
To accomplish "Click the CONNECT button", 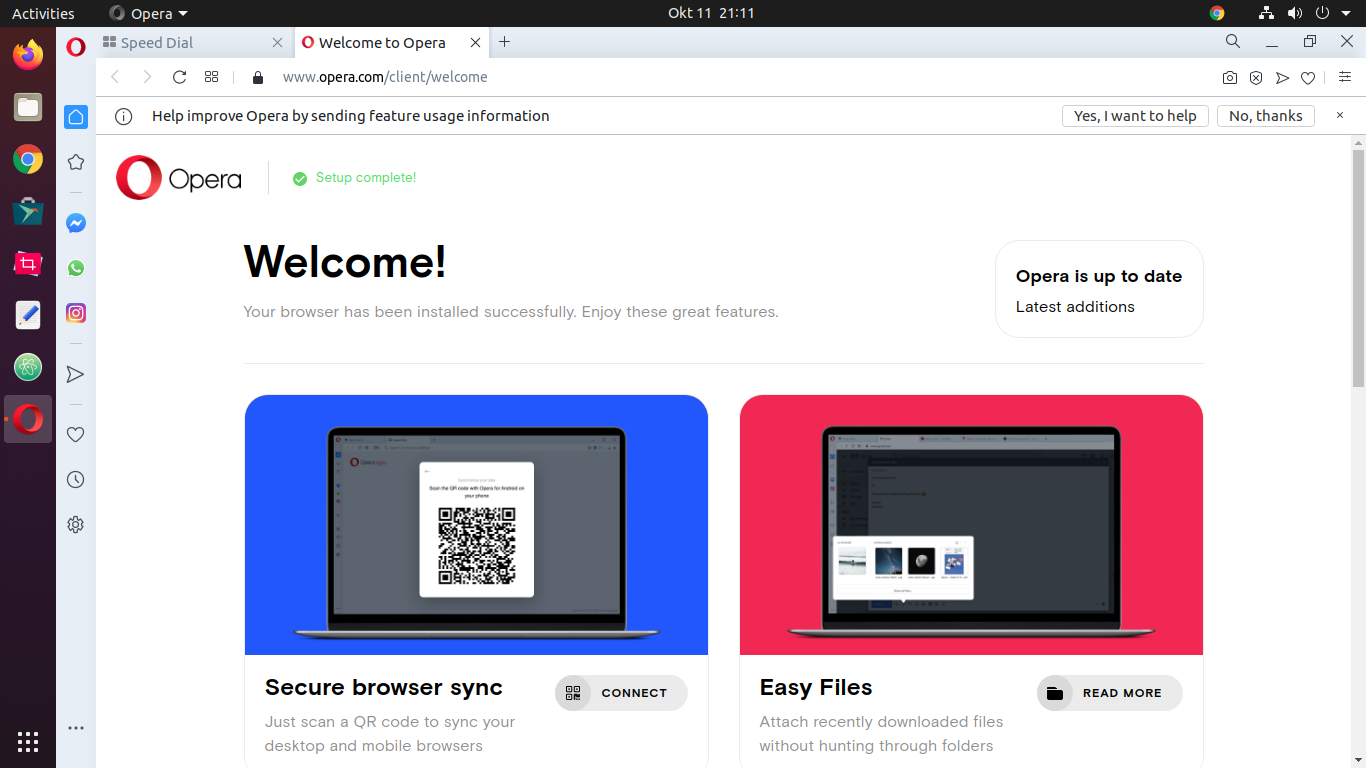I will point(621,693).
